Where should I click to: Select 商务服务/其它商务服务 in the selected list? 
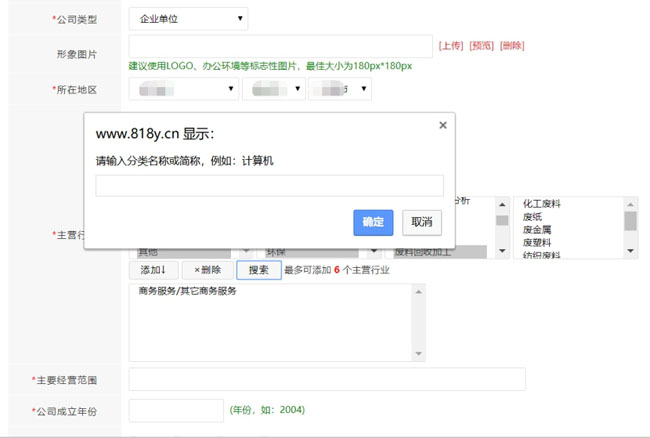click(188, 292)
